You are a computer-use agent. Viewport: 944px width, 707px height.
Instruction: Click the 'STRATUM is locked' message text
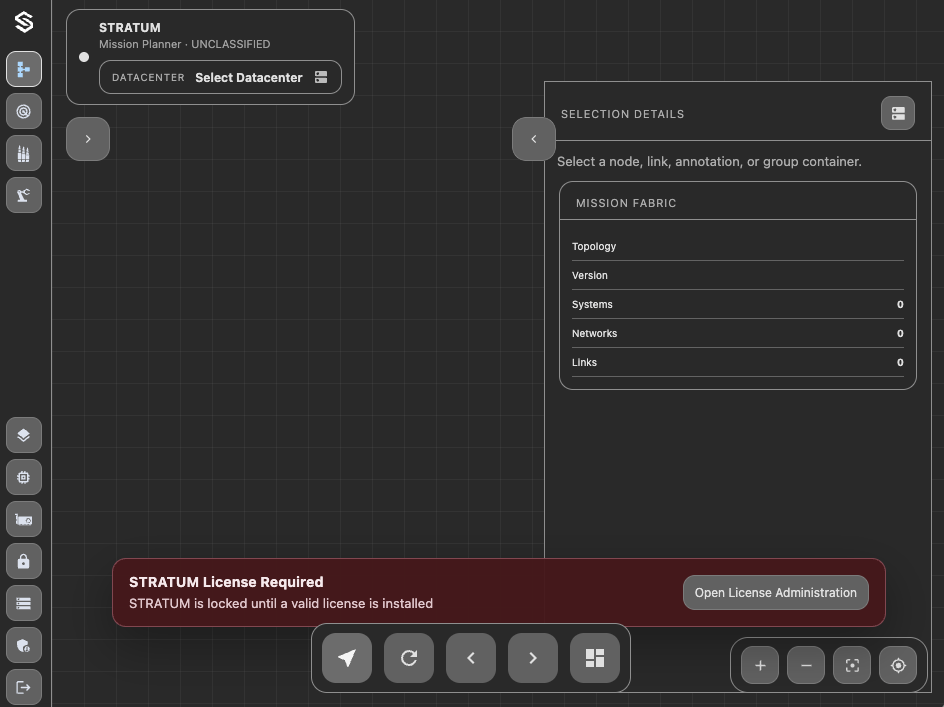(x=281, y=603)
